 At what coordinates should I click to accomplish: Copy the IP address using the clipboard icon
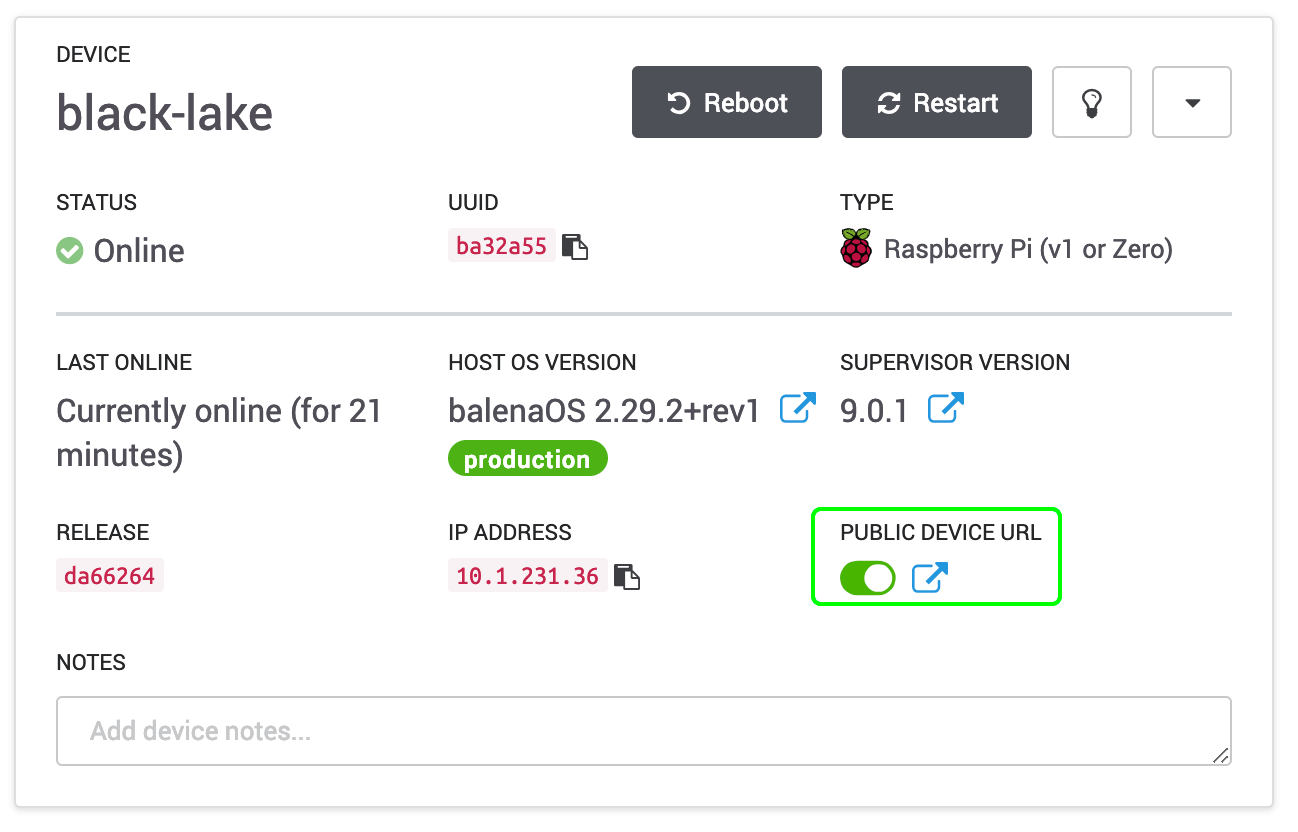click(x=626, y=577)
